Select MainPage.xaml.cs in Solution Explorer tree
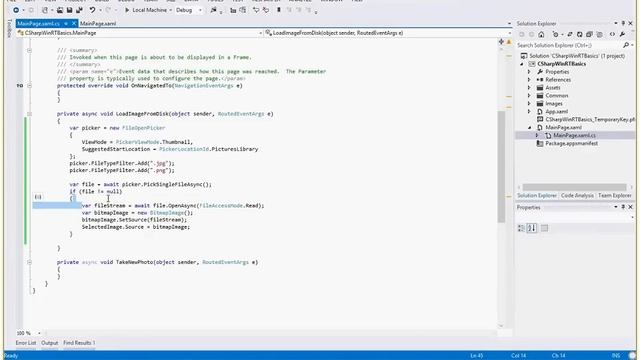640x360 pixels. (574, 136)
